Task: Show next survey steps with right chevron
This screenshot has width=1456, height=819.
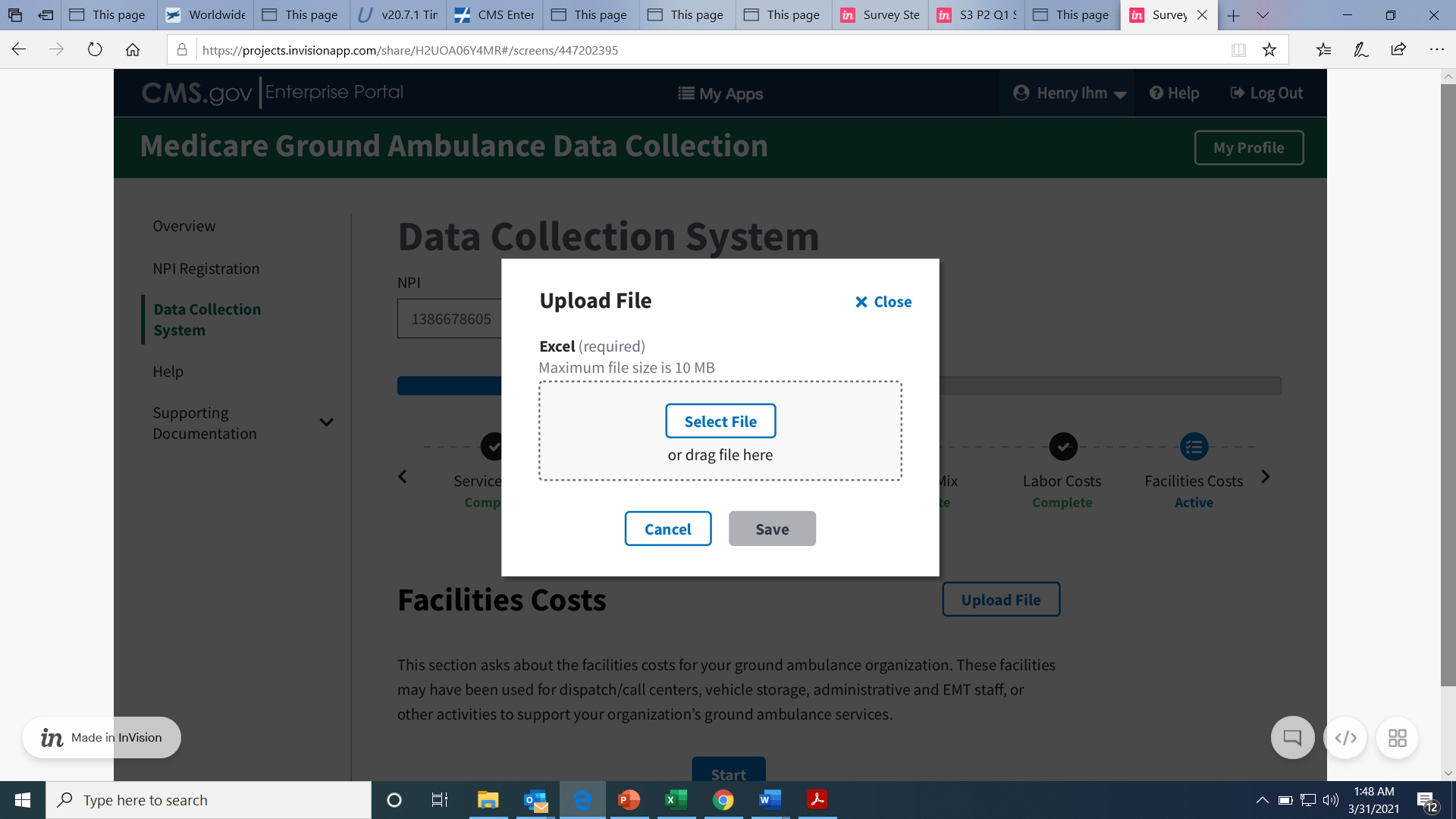Action: 1265,477
